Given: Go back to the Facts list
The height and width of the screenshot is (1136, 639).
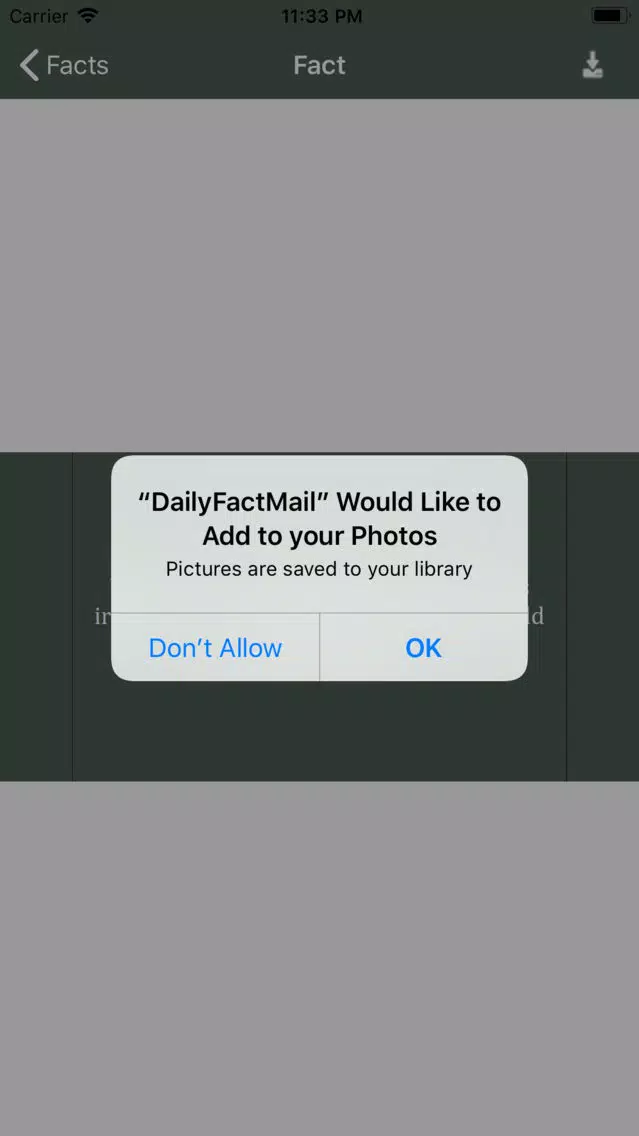Looking at the screenshot, I should point(64,65).
